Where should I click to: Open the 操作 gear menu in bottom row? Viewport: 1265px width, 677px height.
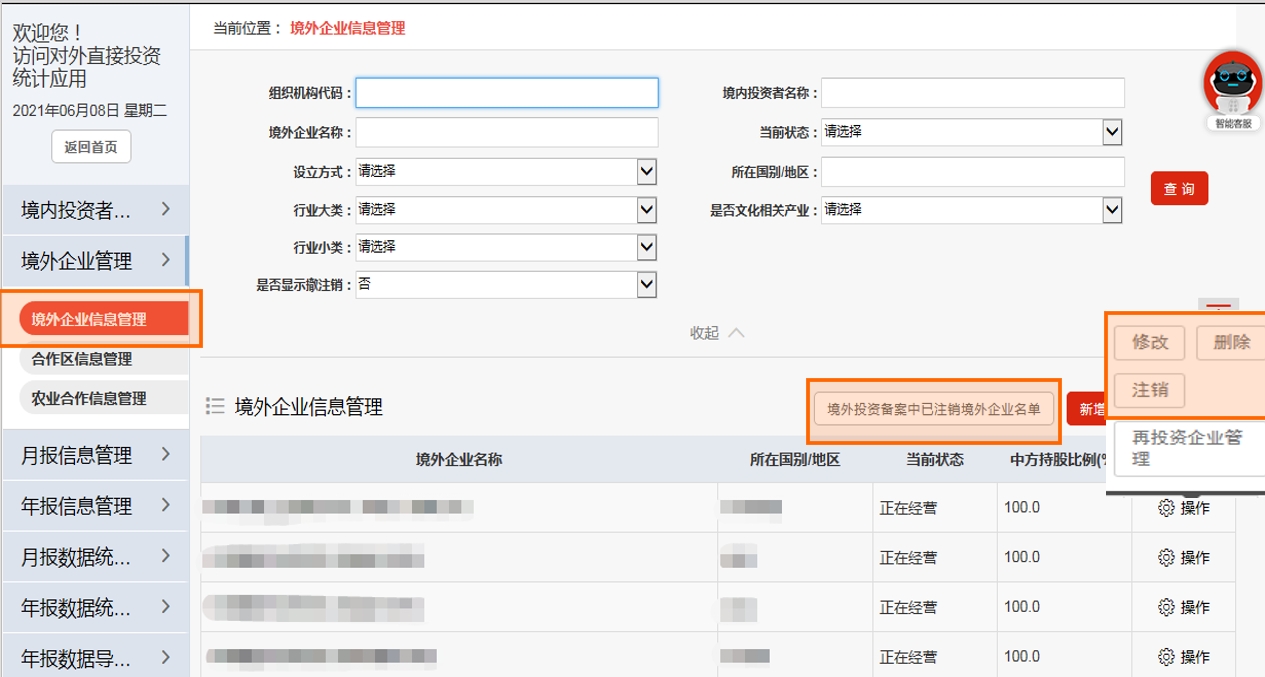tap(1183, 656)
